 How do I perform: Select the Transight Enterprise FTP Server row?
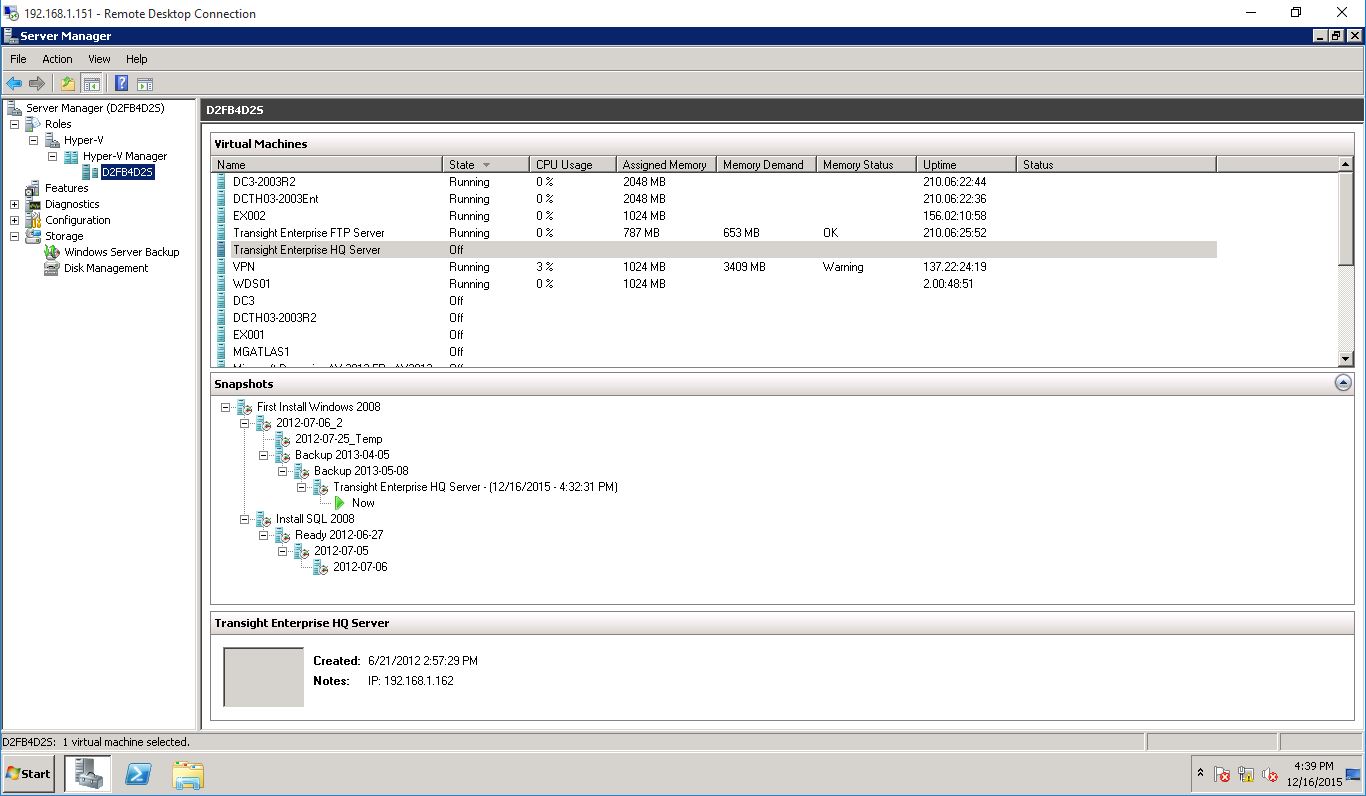click(715, 233)
